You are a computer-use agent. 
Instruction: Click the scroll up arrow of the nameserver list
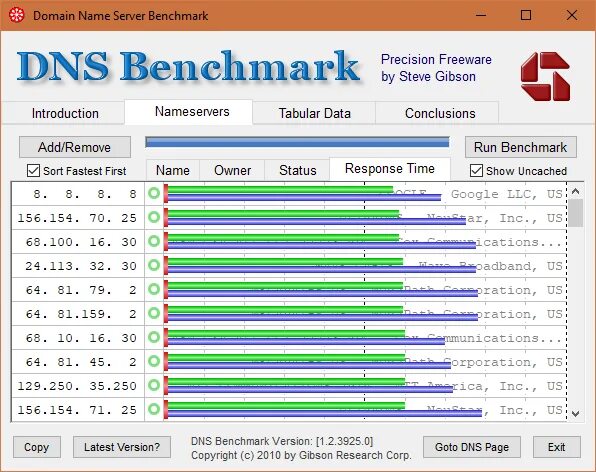click(575, 192)
